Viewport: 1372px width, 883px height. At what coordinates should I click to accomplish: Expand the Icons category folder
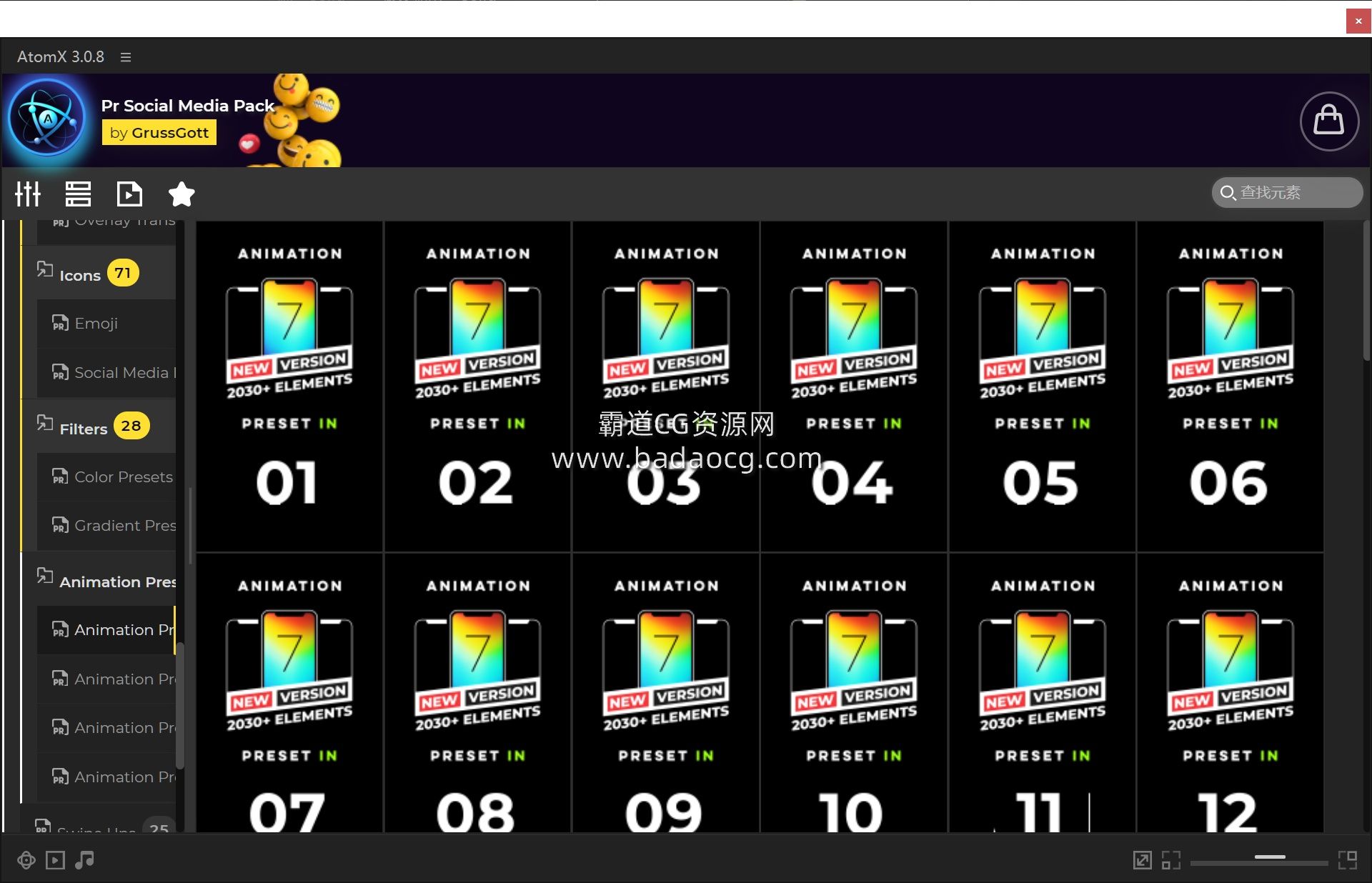[99, 274]
